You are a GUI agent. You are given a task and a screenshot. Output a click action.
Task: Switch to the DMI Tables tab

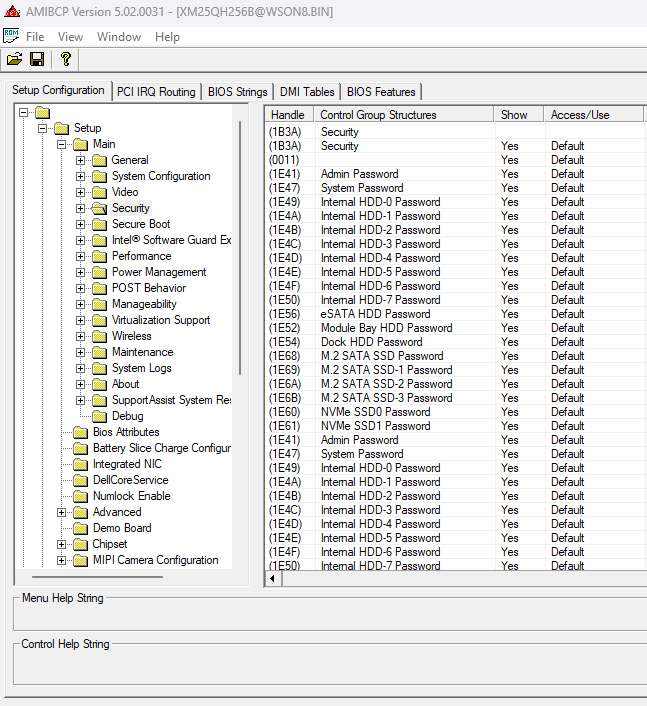coord(307,92)
